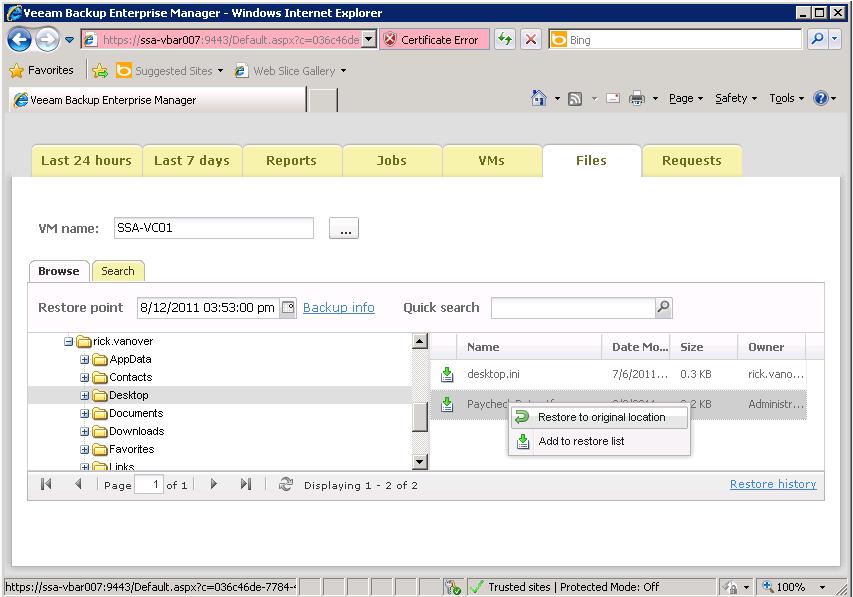The height and width of the screenshot is (597, 853).
Task: Click the RSS feeds icon
Action: pyautogui.click(x=575, y=99)
